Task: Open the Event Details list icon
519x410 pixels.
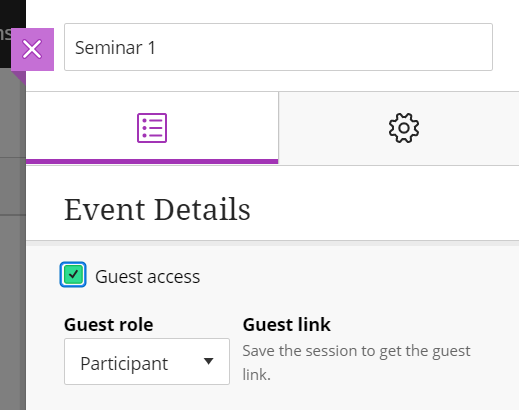Action: pos(152,128)
